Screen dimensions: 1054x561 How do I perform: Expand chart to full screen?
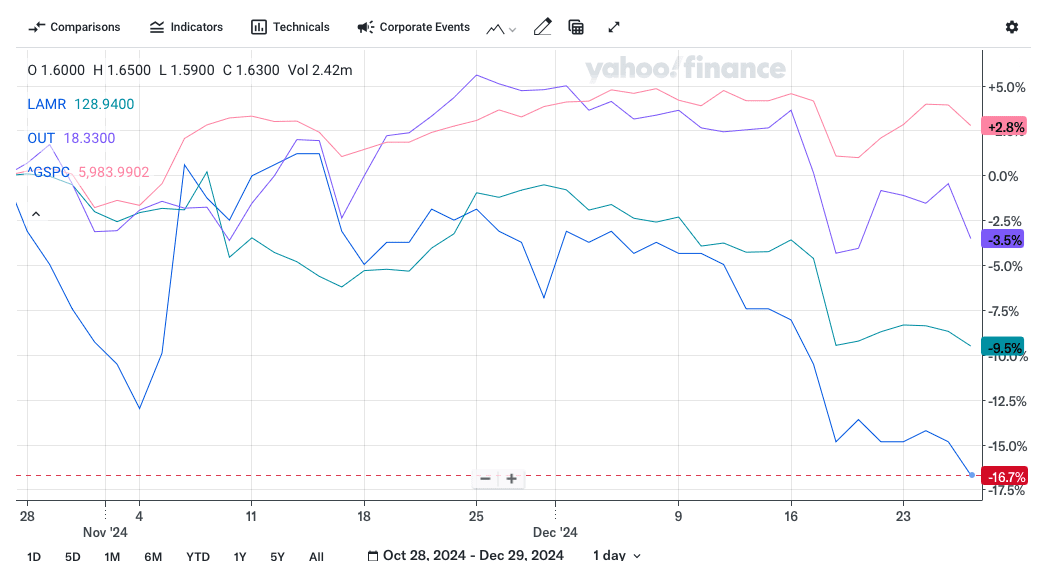[x=614, y=27]
